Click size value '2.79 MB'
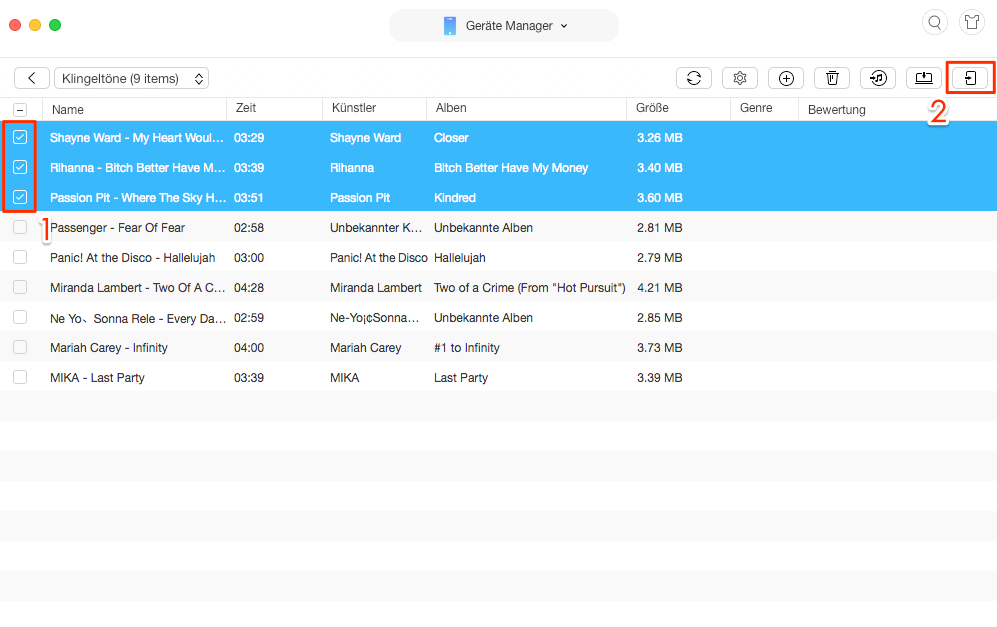Screen dimensions: 997x627 point(659,258)
